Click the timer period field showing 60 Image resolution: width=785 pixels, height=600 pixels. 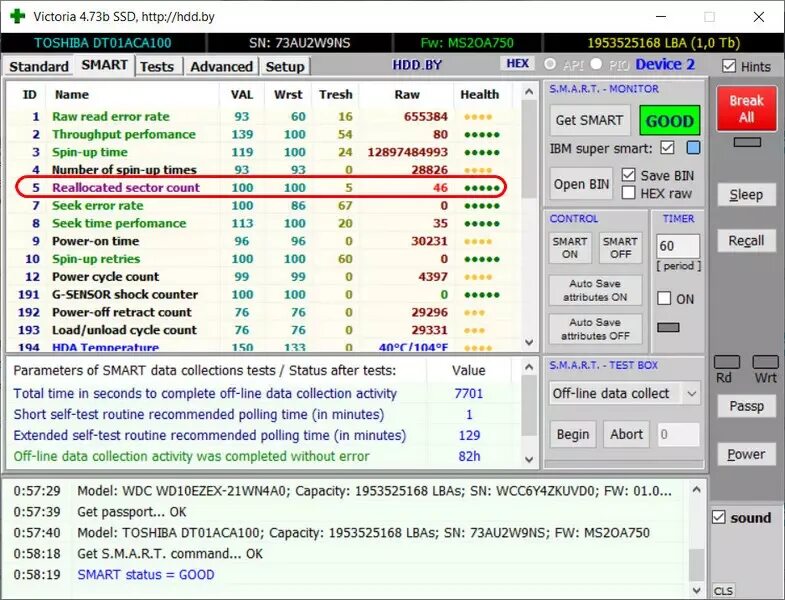point(678,246)
